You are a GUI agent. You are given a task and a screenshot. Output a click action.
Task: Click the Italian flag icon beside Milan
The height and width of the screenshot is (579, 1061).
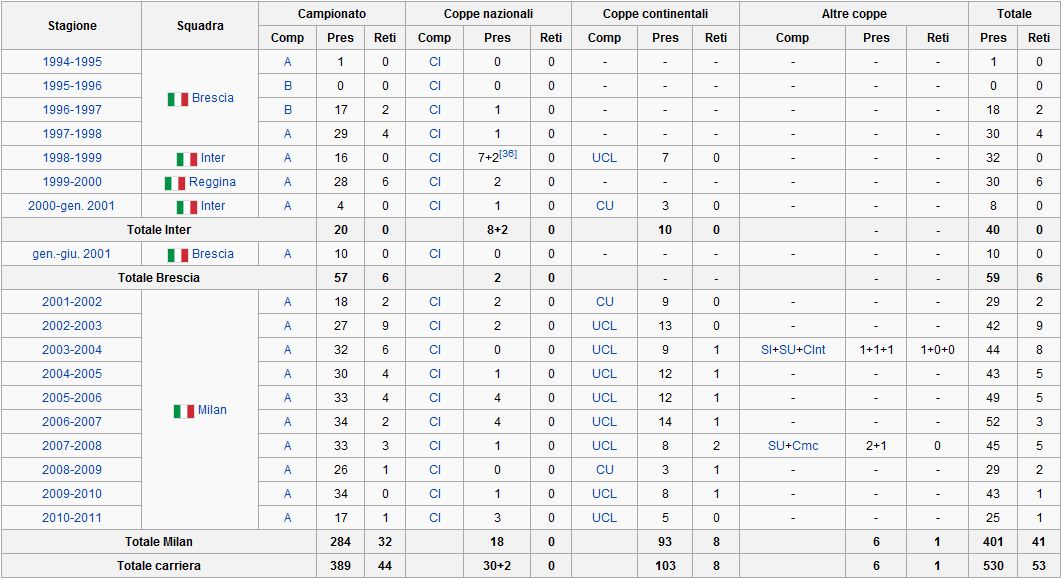click(184, 411)
